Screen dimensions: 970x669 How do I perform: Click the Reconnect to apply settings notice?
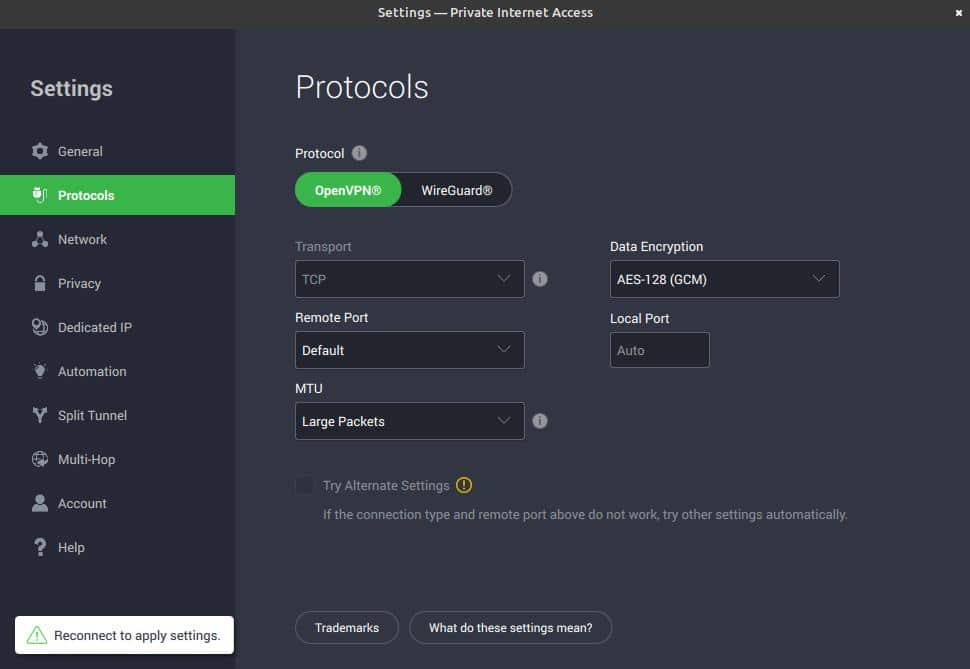coord(124,635)
